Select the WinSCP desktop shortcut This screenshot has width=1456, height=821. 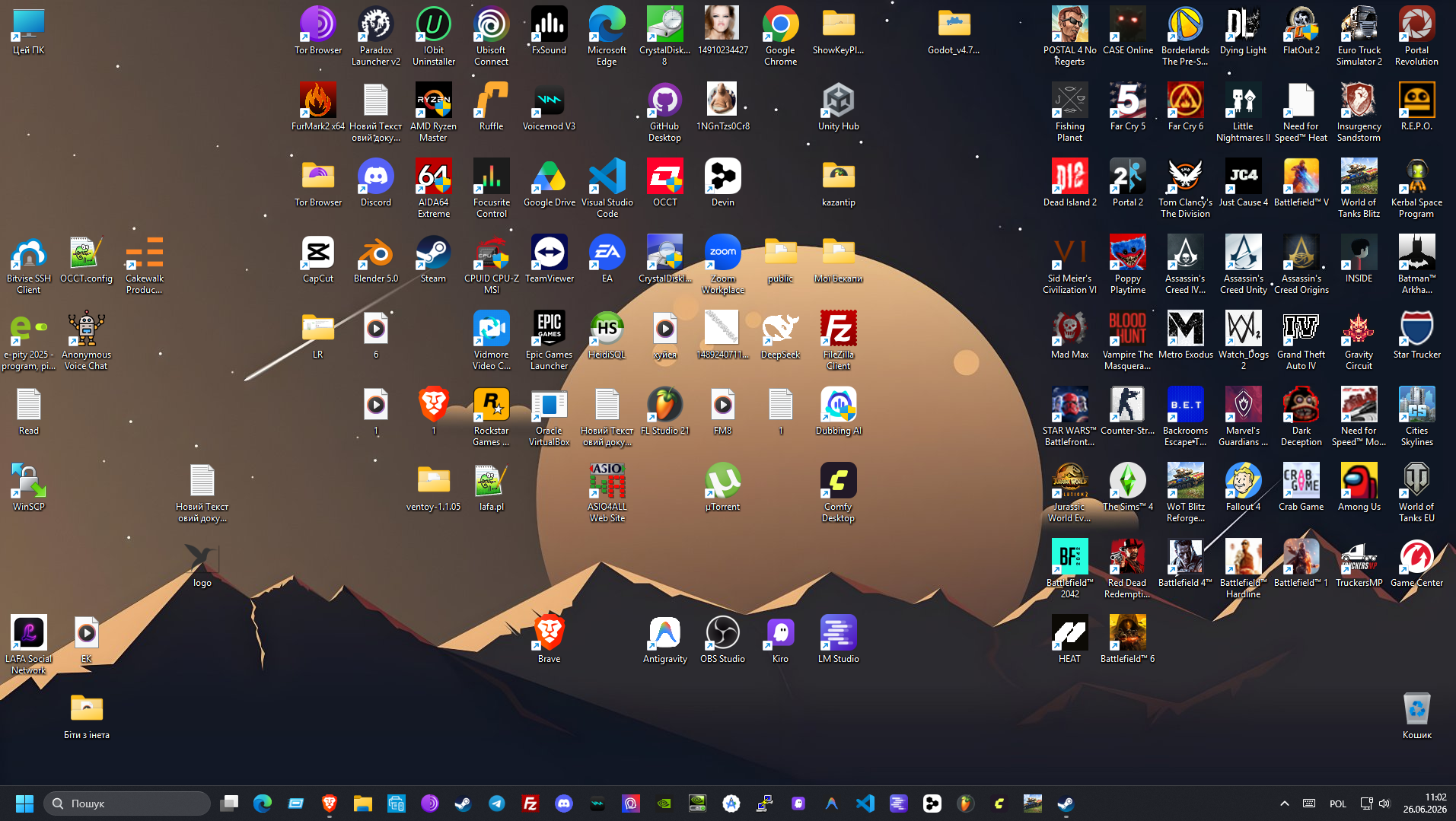(29, 487)
